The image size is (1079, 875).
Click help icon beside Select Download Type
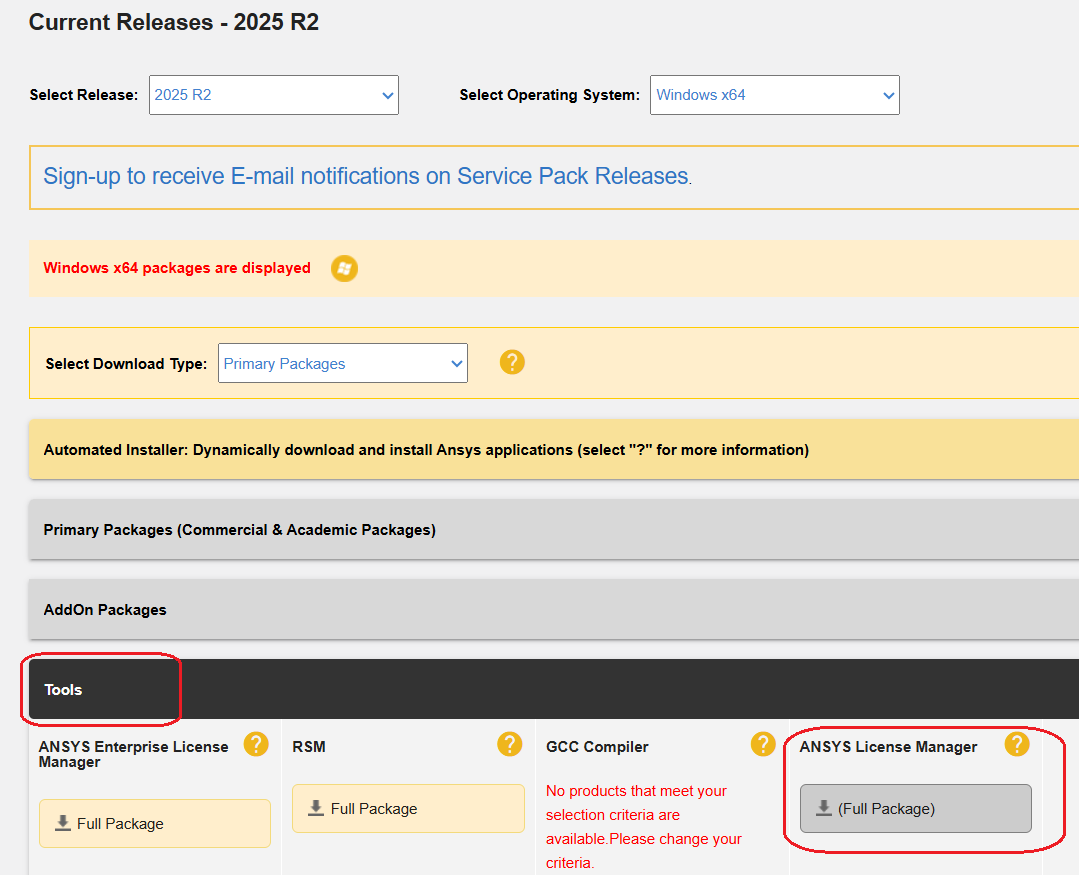pyautogui.click(x=512, y=362)
